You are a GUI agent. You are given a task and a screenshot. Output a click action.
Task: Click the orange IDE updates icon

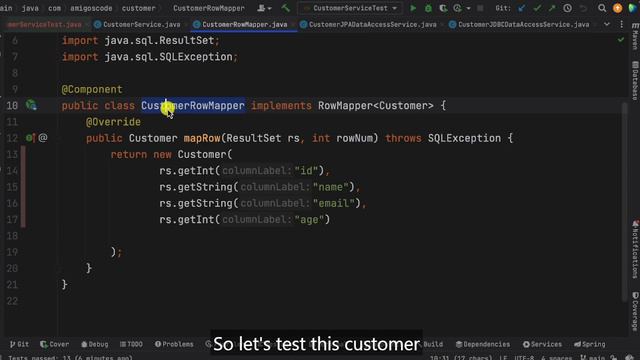click(617, 8)
